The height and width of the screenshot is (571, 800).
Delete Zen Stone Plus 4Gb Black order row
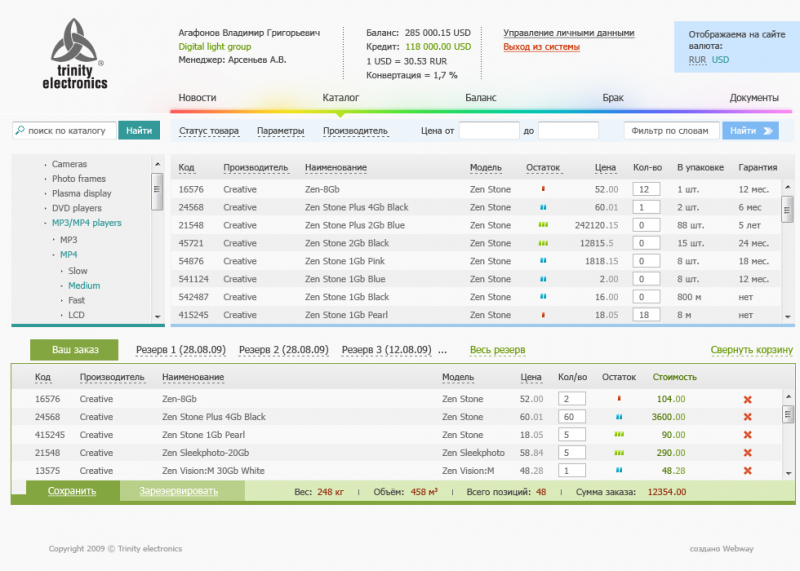click(x=747, y=417)
